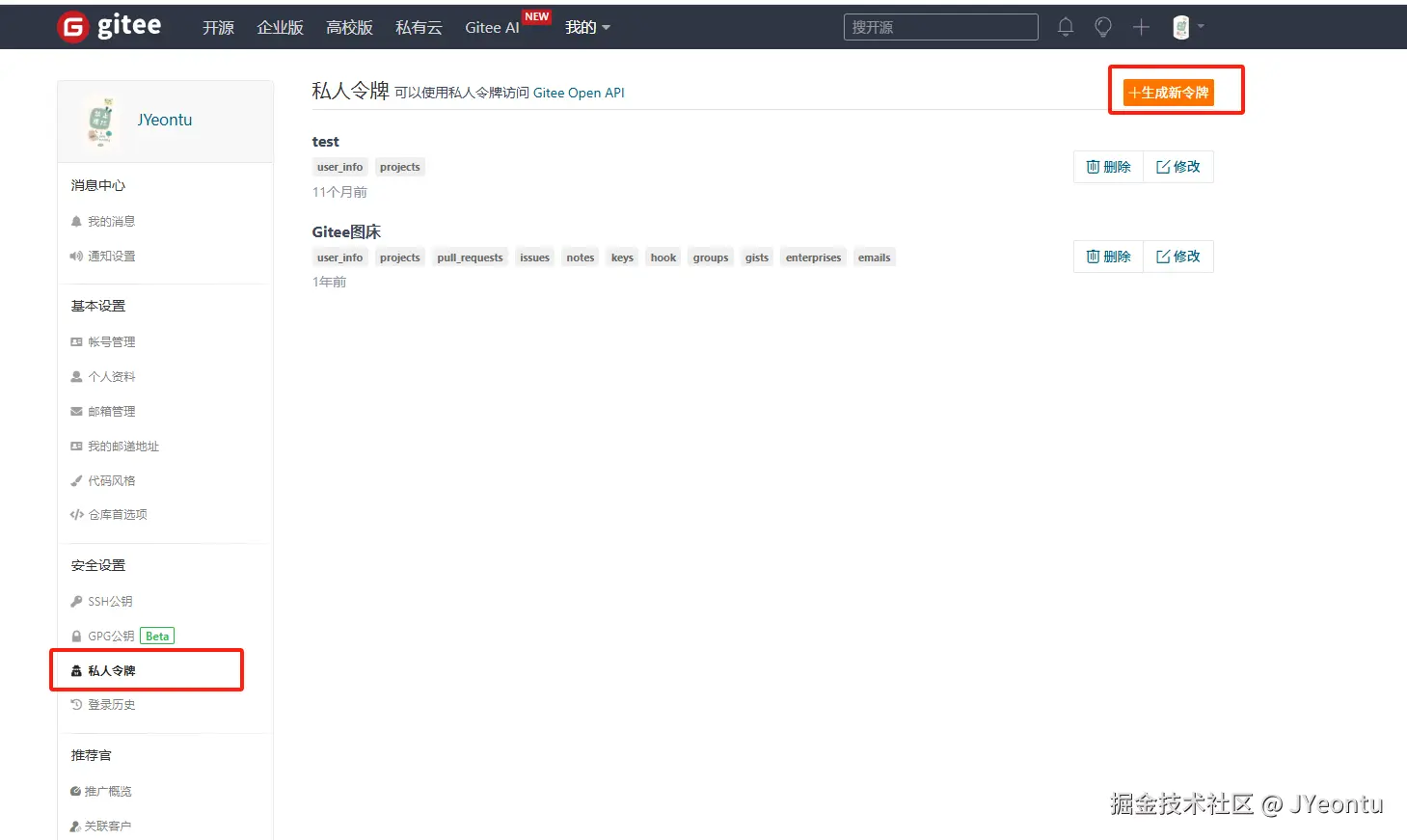Click the lightbulb tips icon in header
The height and width of the screenshot is (840, 1407).
pos(1103,27)
